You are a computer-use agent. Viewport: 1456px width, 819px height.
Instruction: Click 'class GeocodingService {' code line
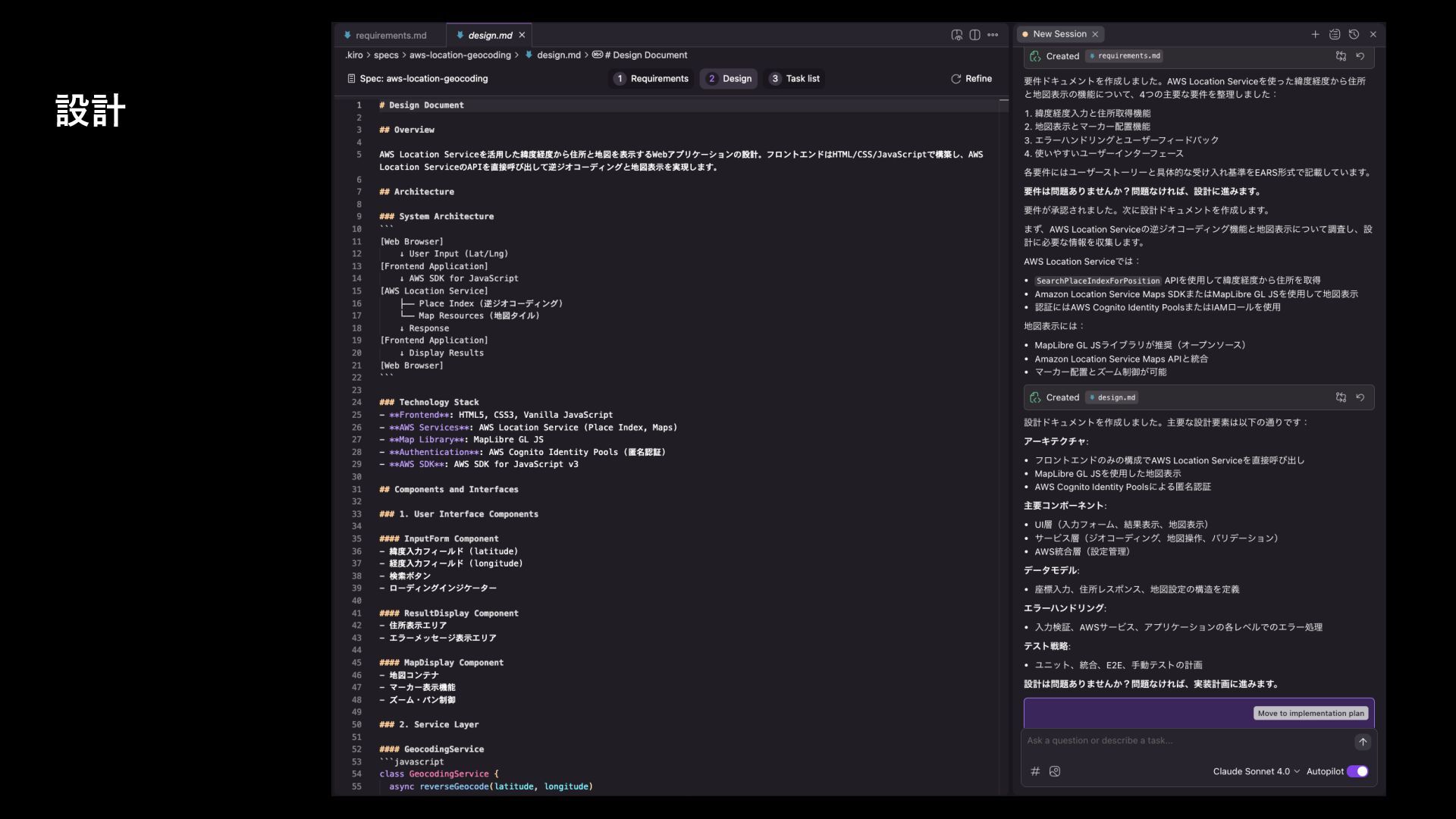[x=439, y=774]
